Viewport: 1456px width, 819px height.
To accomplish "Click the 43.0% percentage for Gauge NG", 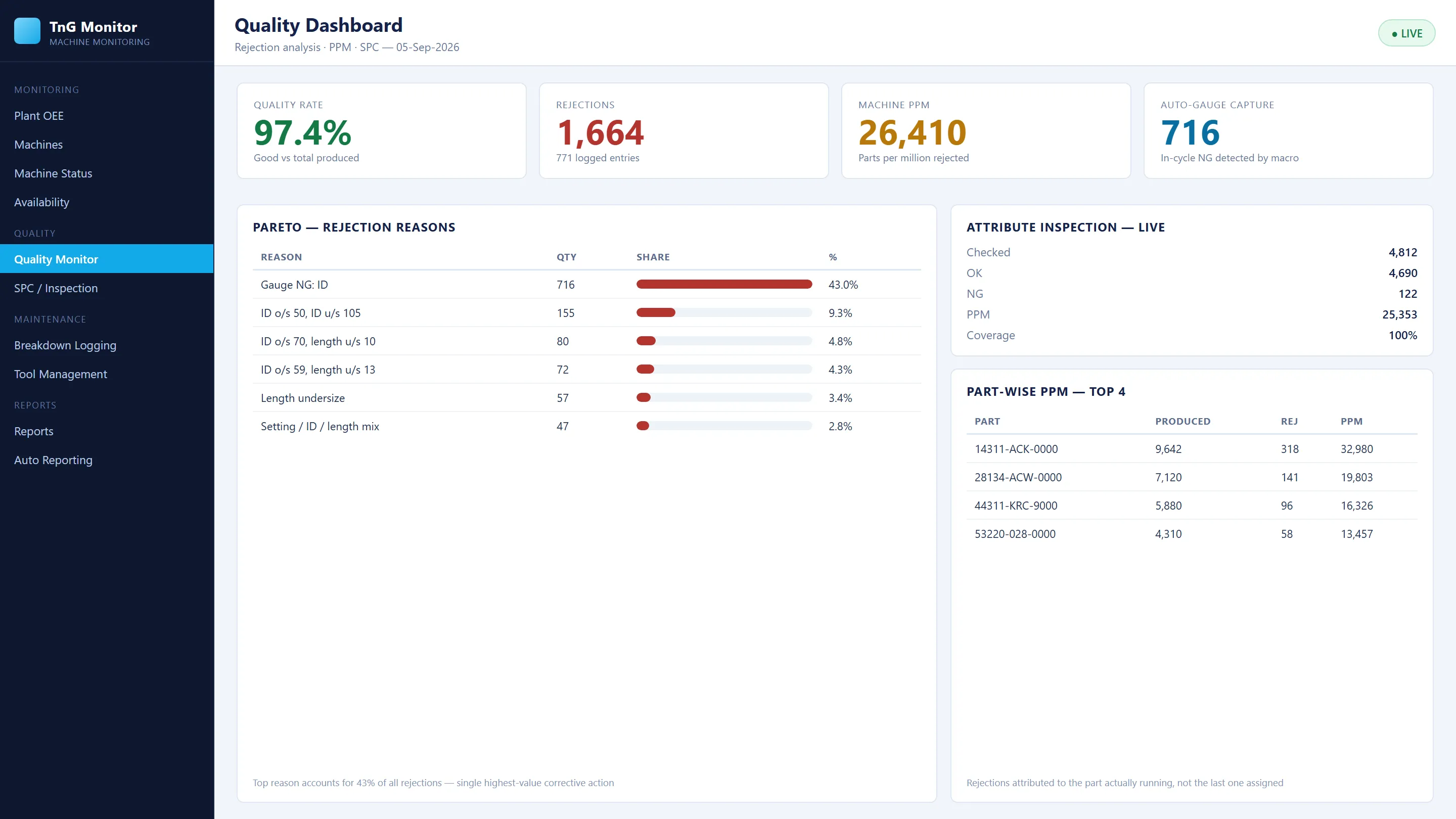I will [843, 285].
